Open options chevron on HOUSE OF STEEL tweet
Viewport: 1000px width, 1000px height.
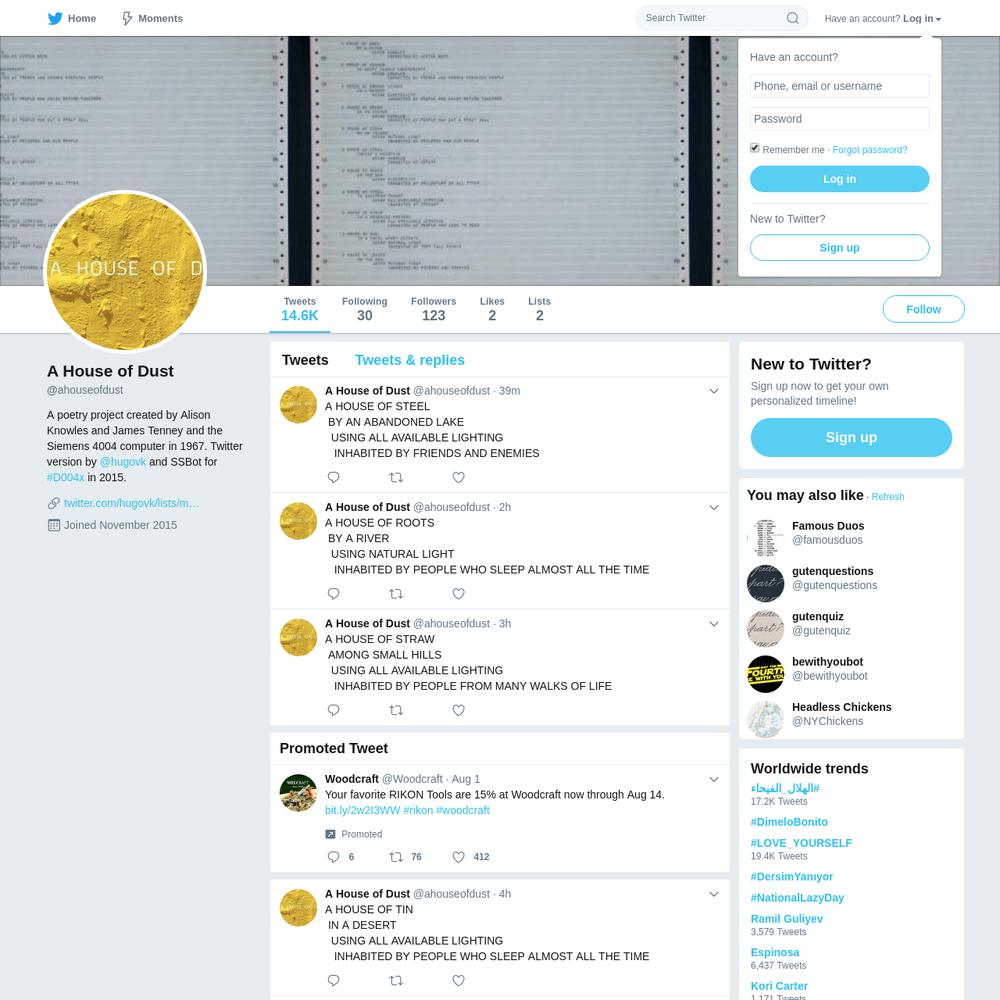(714, 391)
